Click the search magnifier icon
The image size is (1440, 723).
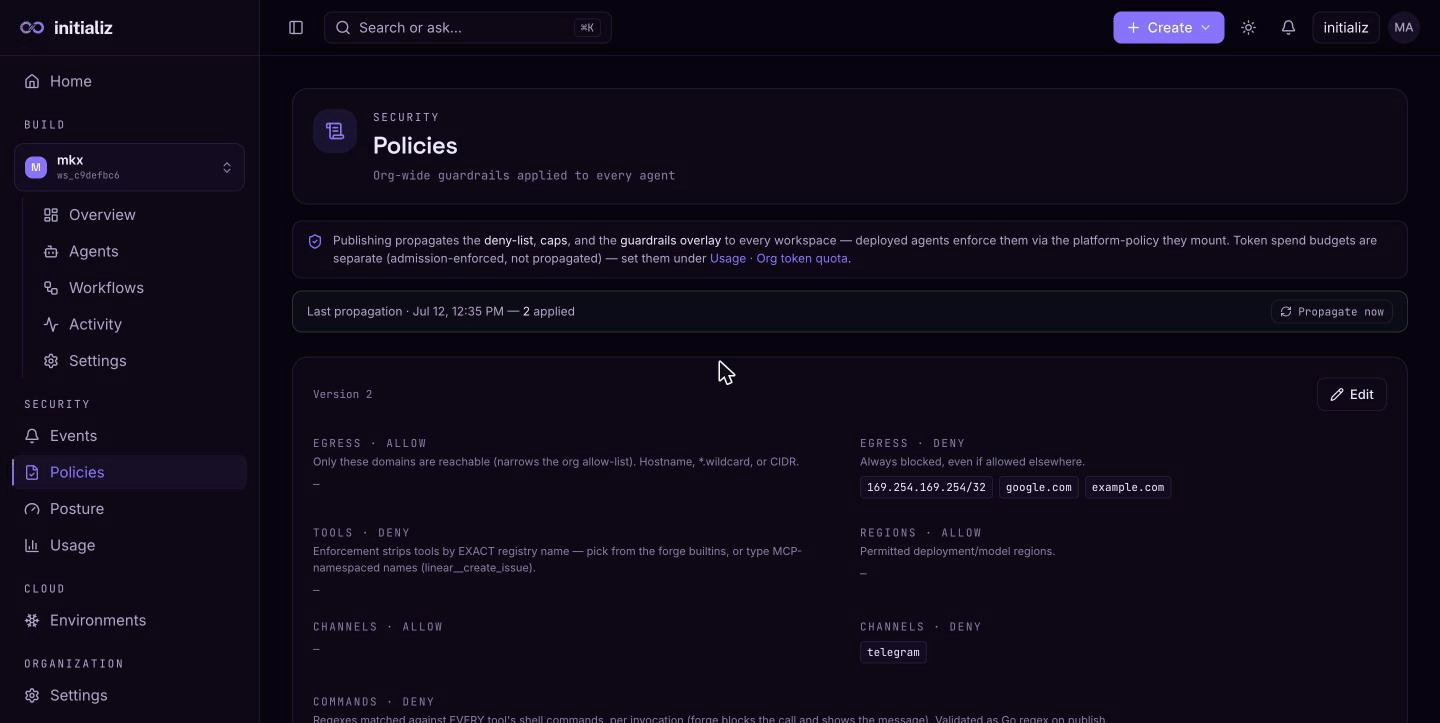[x=343, y=28]
